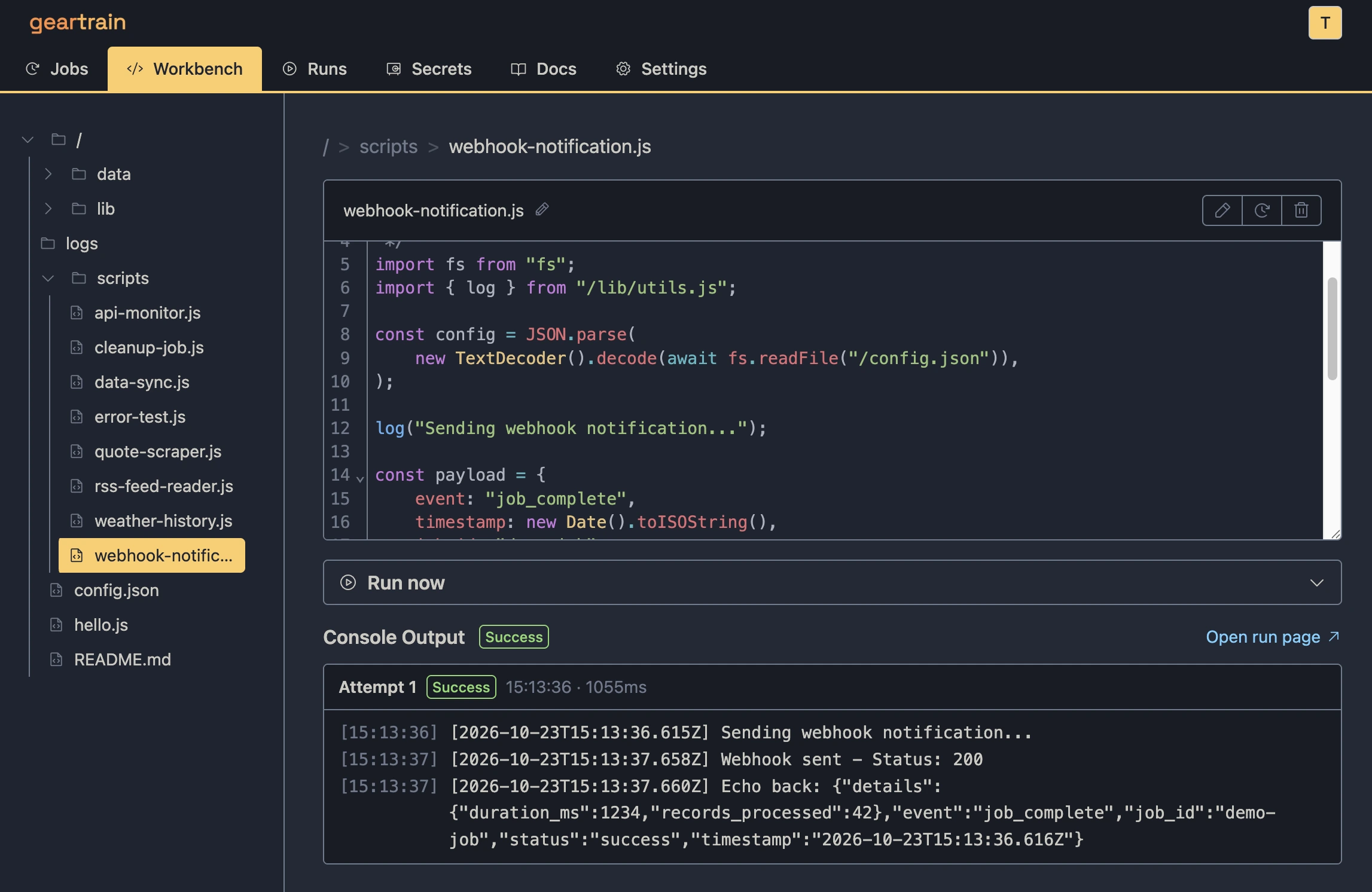Click Success badge beside Console Output
The image size is (1372, 892).
pyautogui.click(x=514, y=637)
